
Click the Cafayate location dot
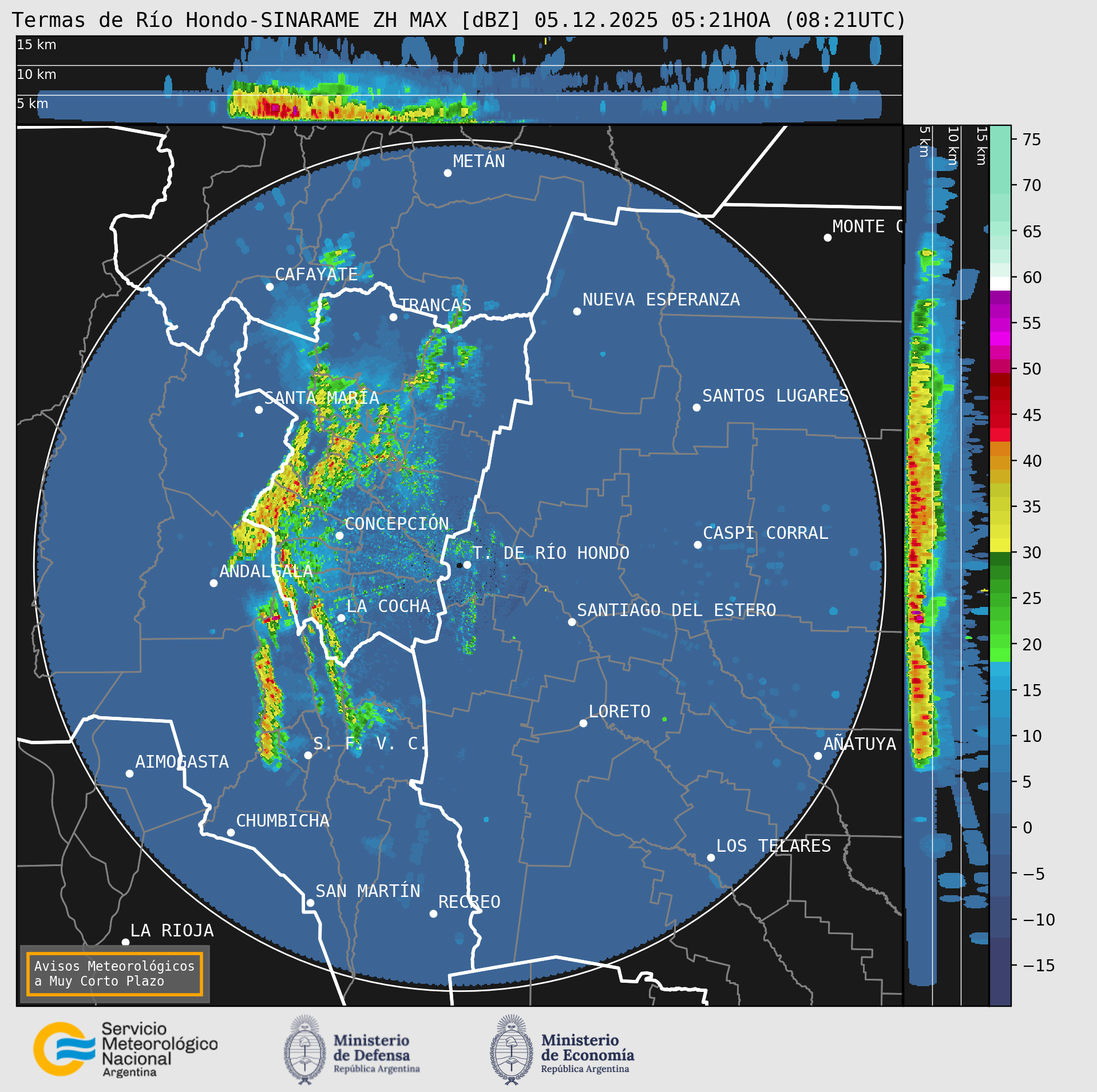pos(270,287)
